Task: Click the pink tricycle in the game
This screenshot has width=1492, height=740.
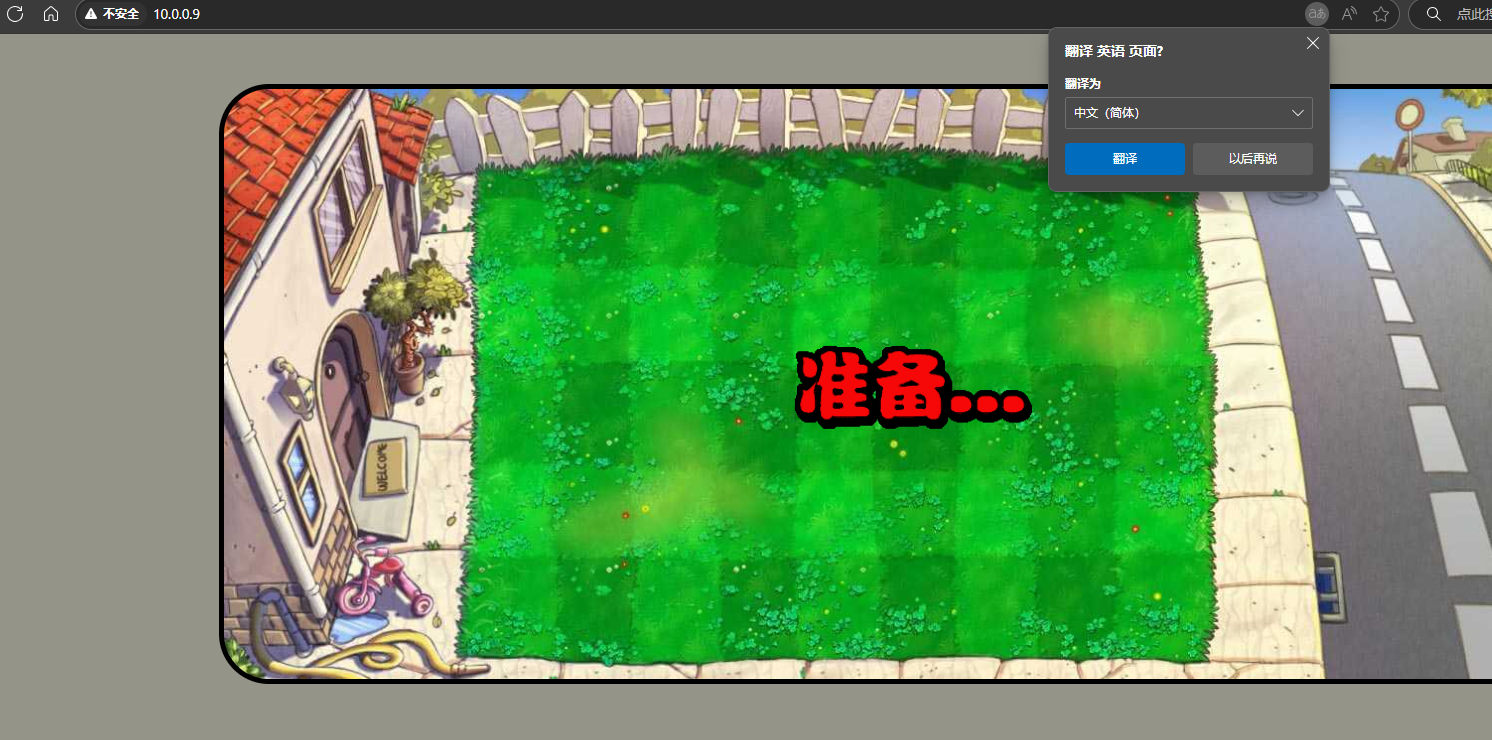Action: 382,578
